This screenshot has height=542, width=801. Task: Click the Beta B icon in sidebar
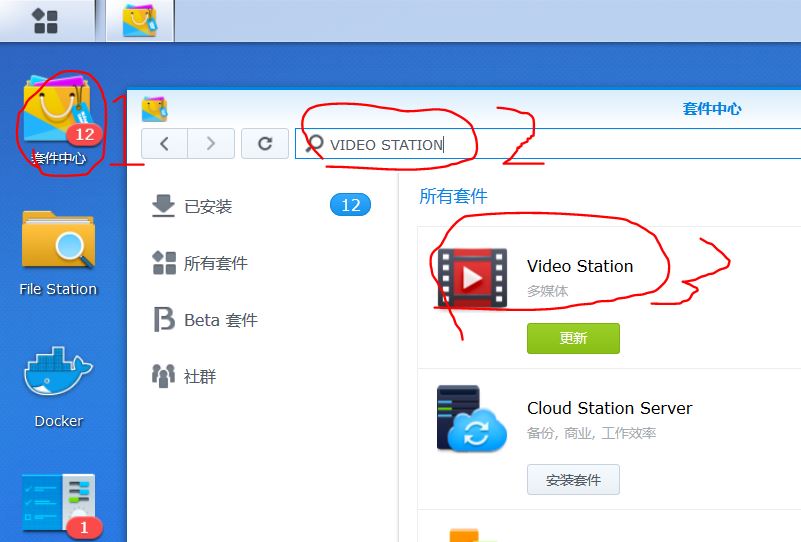164,320
